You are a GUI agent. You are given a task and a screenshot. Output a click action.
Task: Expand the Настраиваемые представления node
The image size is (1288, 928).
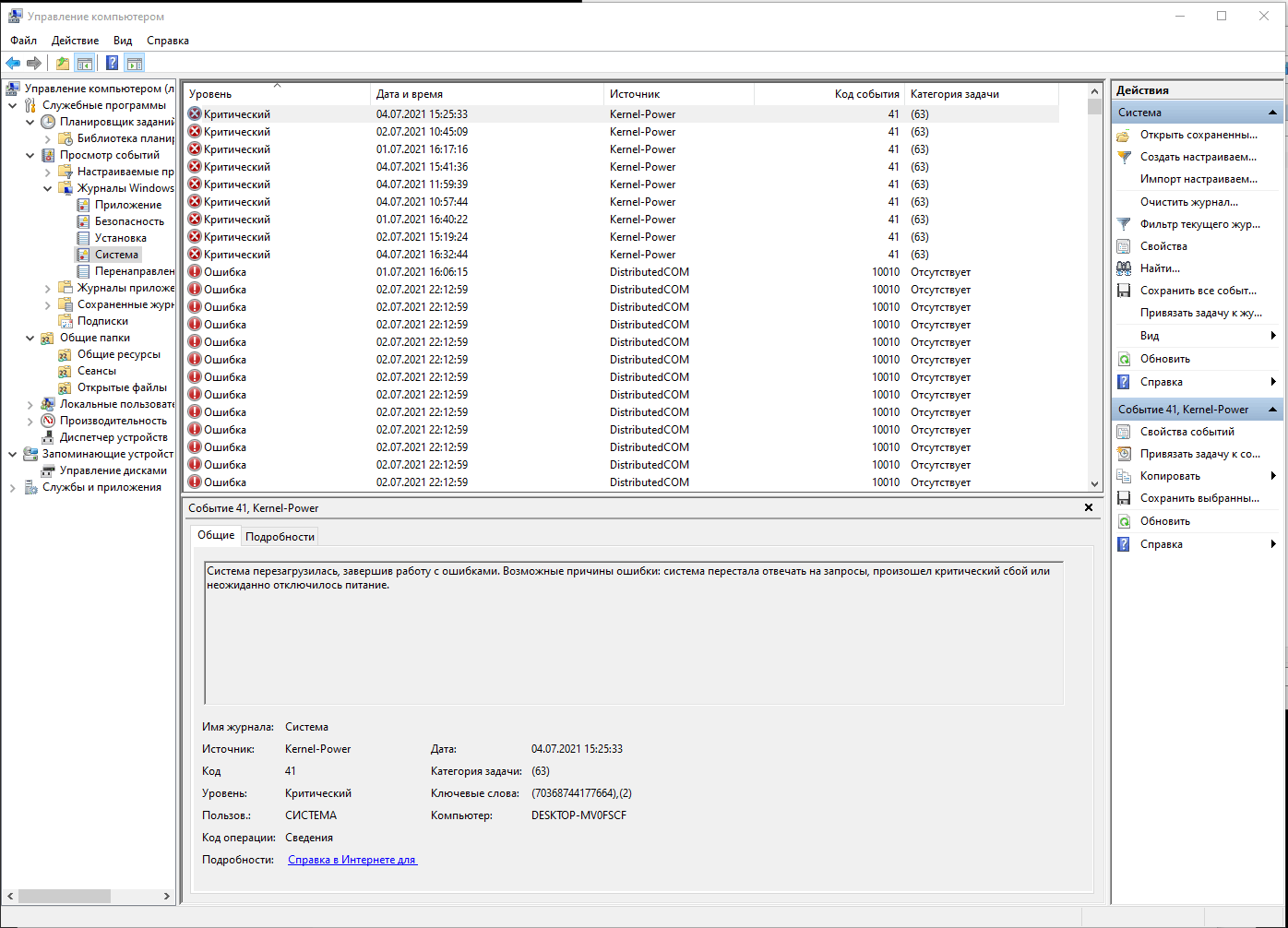click(x=48, y=172)
